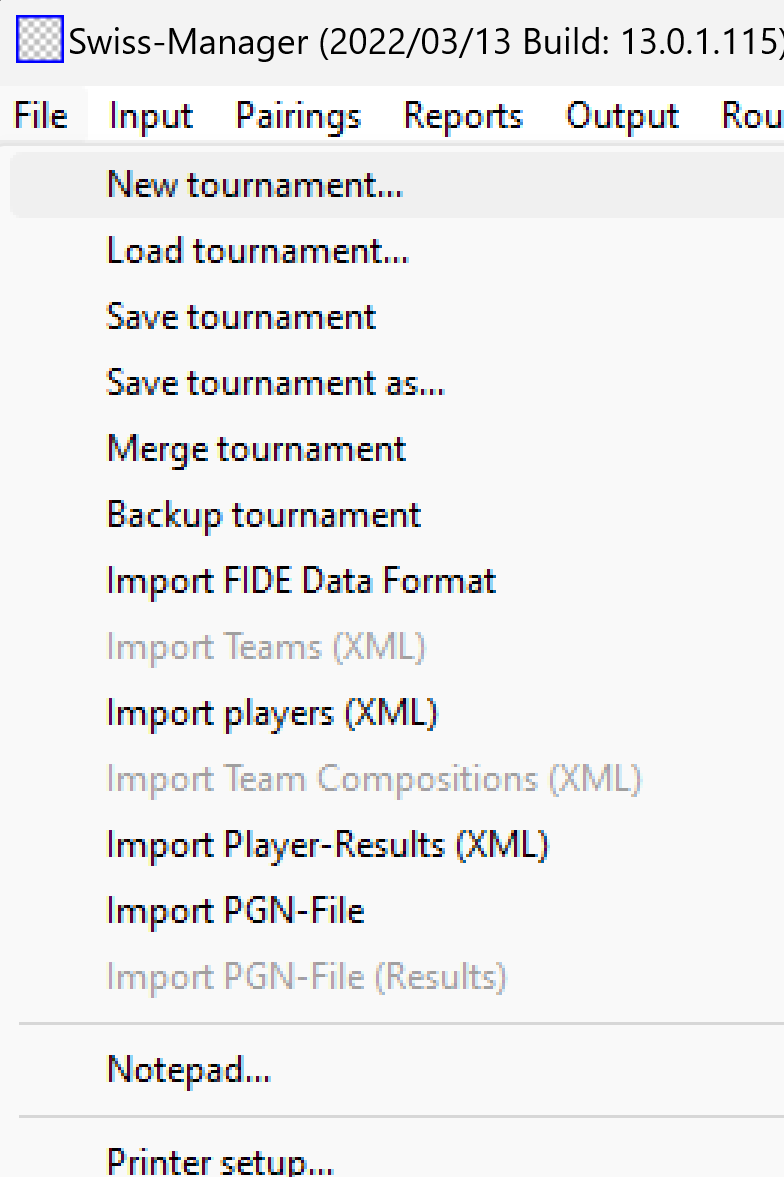Select the enabled Import PGN-File entry
Screen dimensions: 784x1177
click(235, 911)
